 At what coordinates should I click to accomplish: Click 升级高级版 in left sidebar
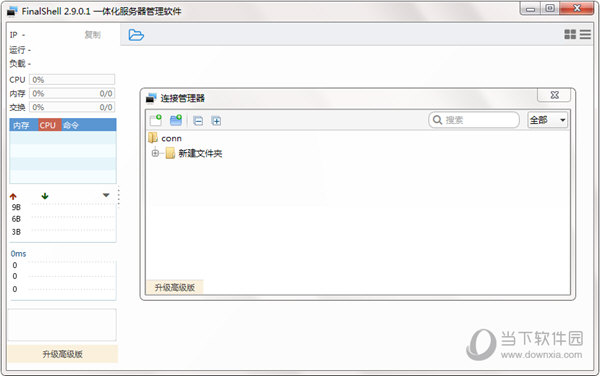click(63, 354)
